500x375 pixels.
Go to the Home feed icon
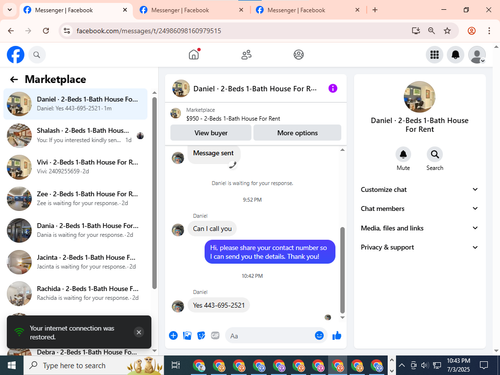click(x=194, y=54)
